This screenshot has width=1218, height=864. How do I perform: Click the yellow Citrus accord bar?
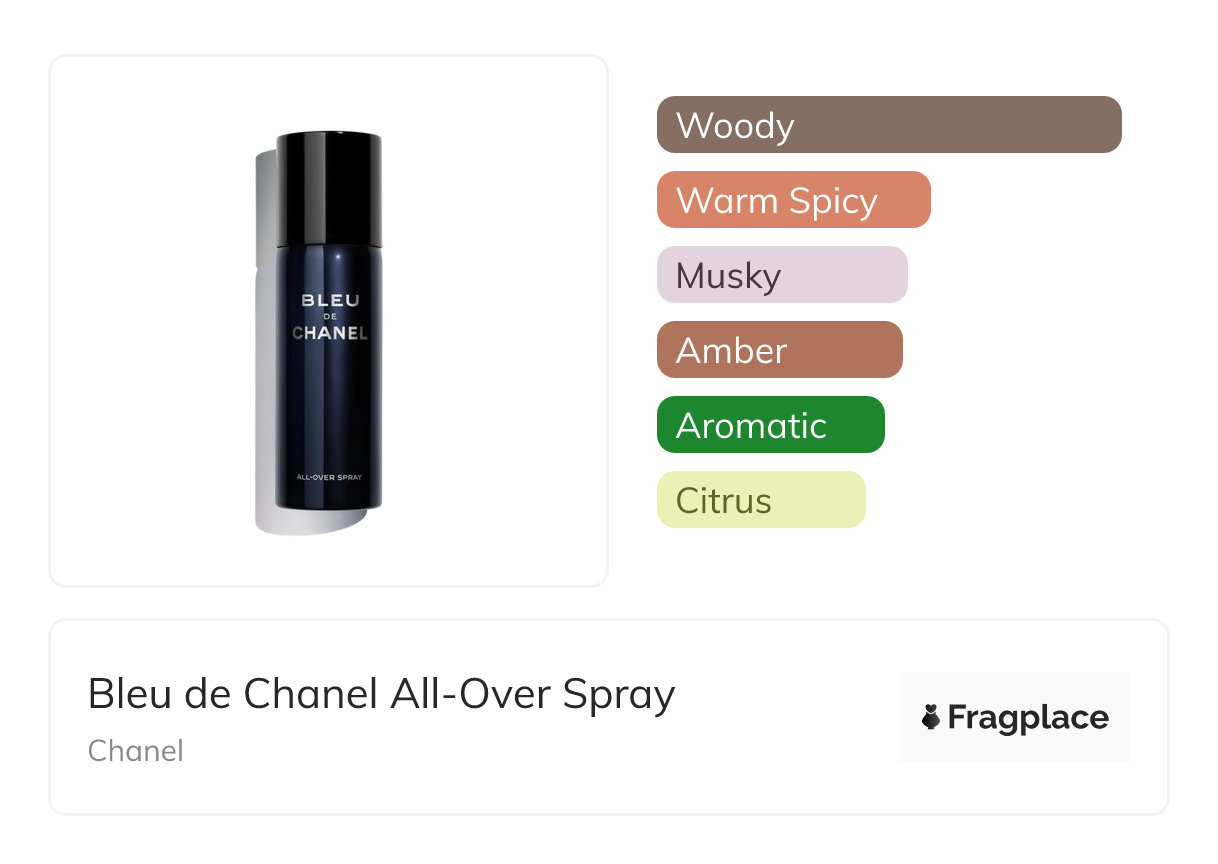click(760, 500)
